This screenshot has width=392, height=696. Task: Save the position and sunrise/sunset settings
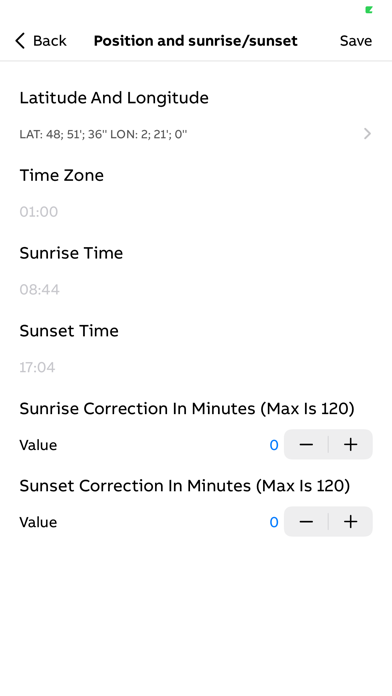click(356, 41)
